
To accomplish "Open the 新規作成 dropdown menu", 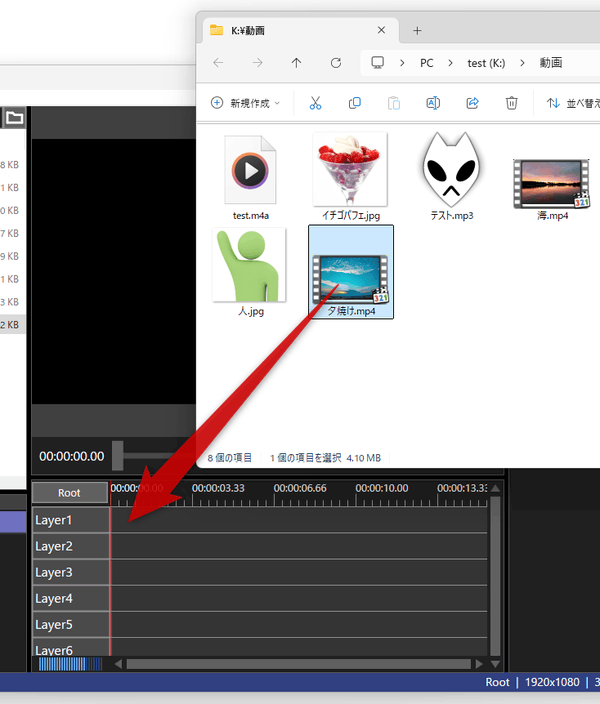I will (x=245, y=103).
